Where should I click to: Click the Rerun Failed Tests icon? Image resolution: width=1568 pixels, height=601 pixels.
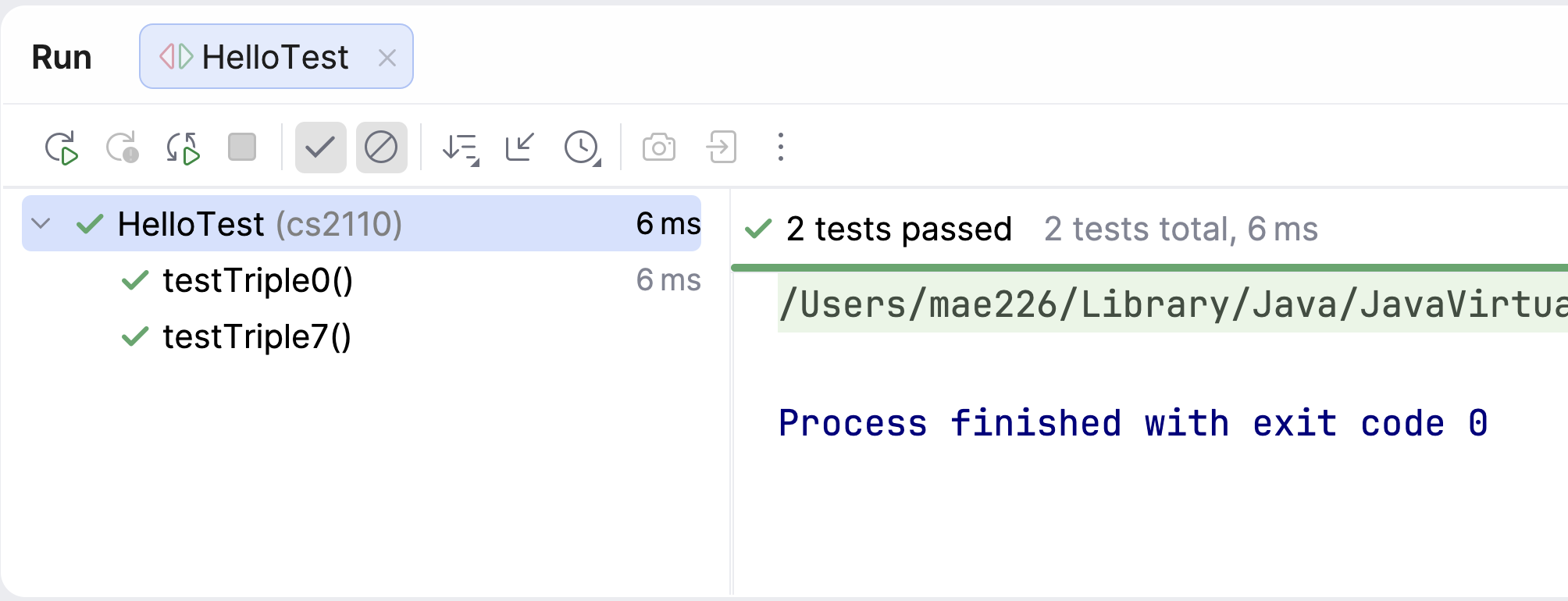click(x=122, y=148)
